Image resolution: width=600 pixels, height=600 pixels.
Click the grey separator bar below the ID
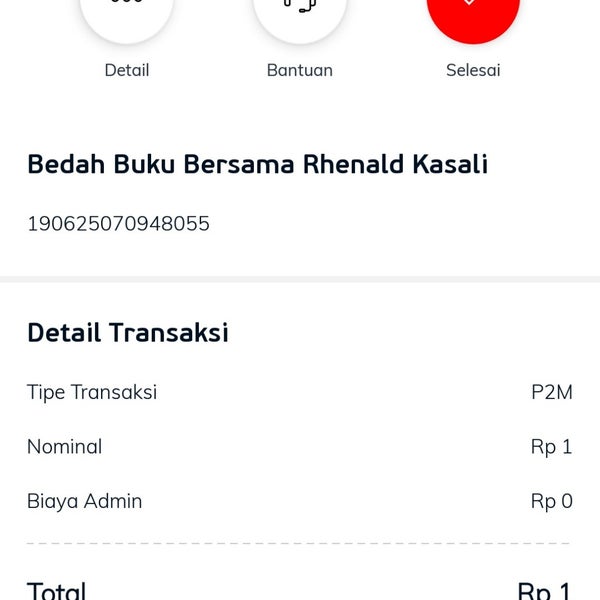point(300,279)
